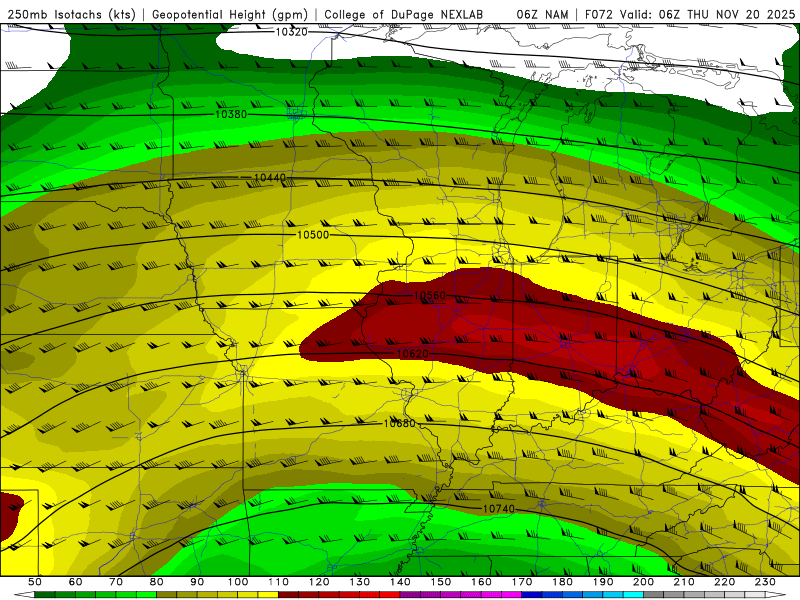800x600 pixels.
Task: Click the 10380 height contour label
Action: [x=231, y=114]
